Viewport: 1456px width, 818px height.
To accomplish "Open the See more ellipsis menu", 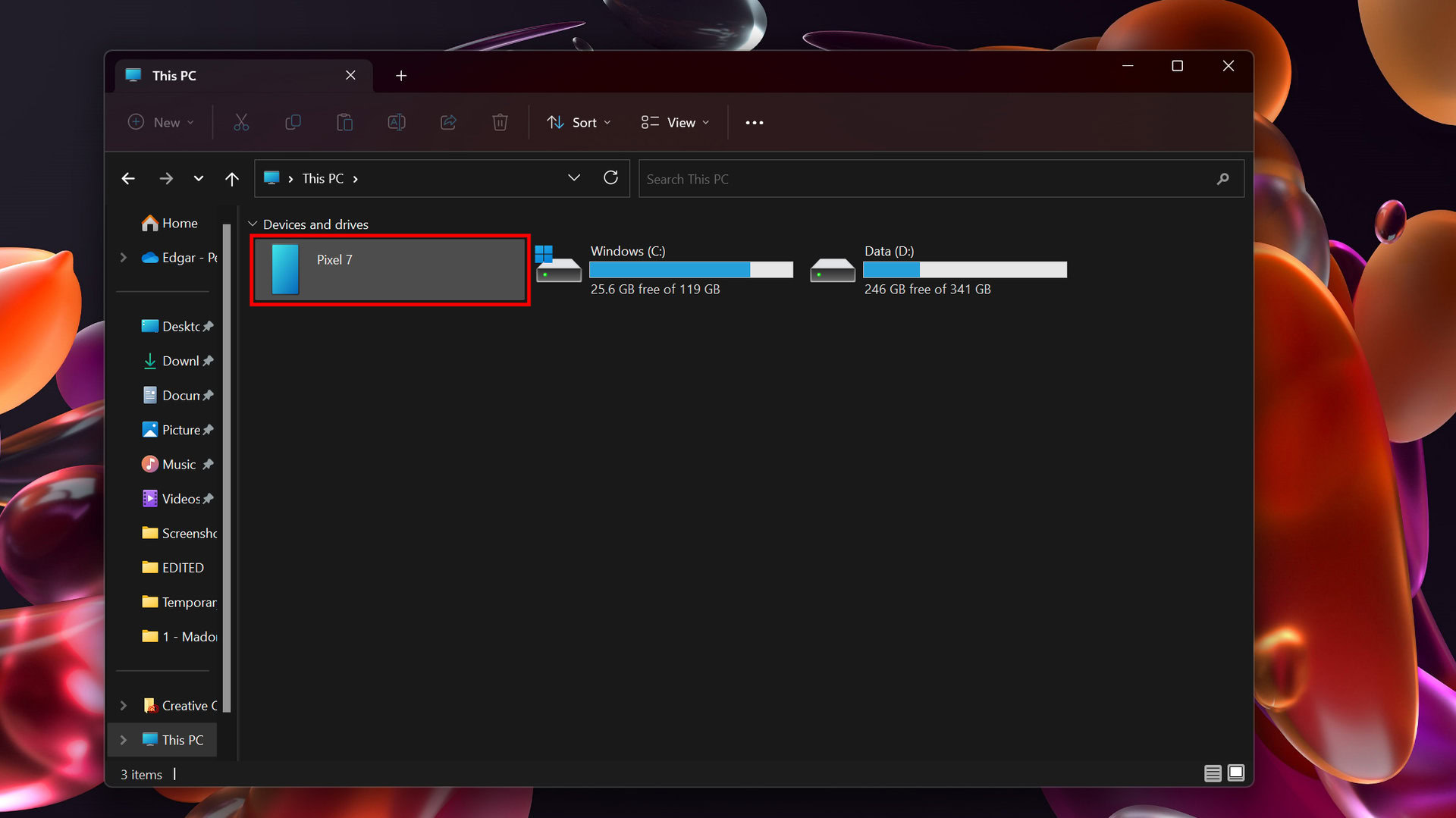I will pyautogui.click(x=754, y=122).
